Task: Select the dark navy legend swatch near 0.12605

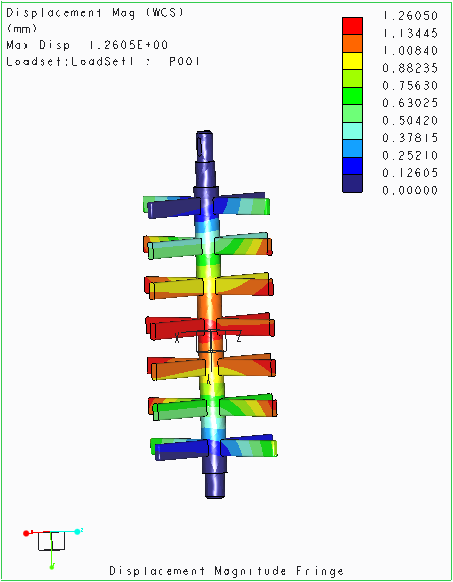Action: 352,183
